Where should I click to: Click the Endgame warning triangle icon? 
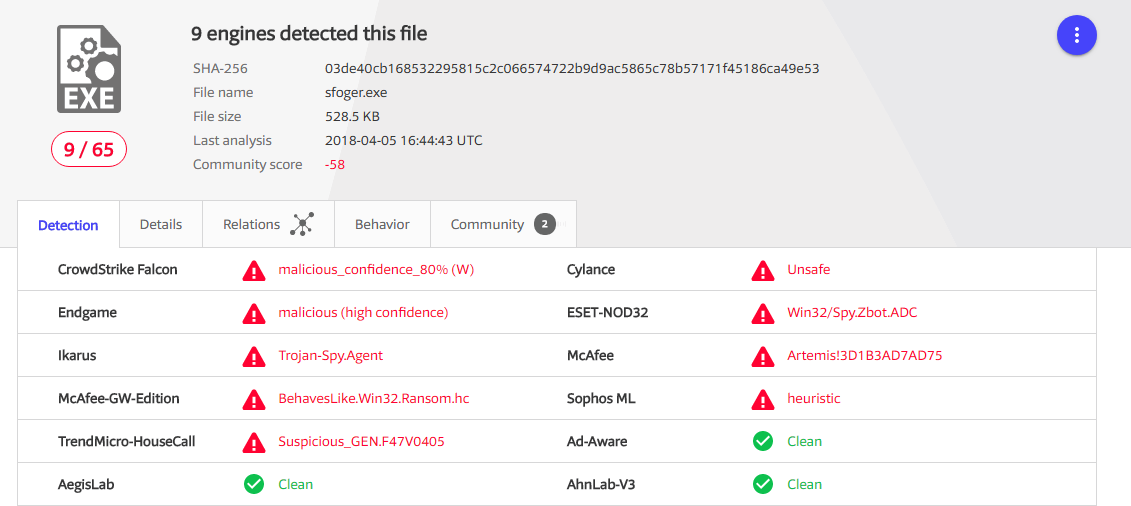[253, 313]
